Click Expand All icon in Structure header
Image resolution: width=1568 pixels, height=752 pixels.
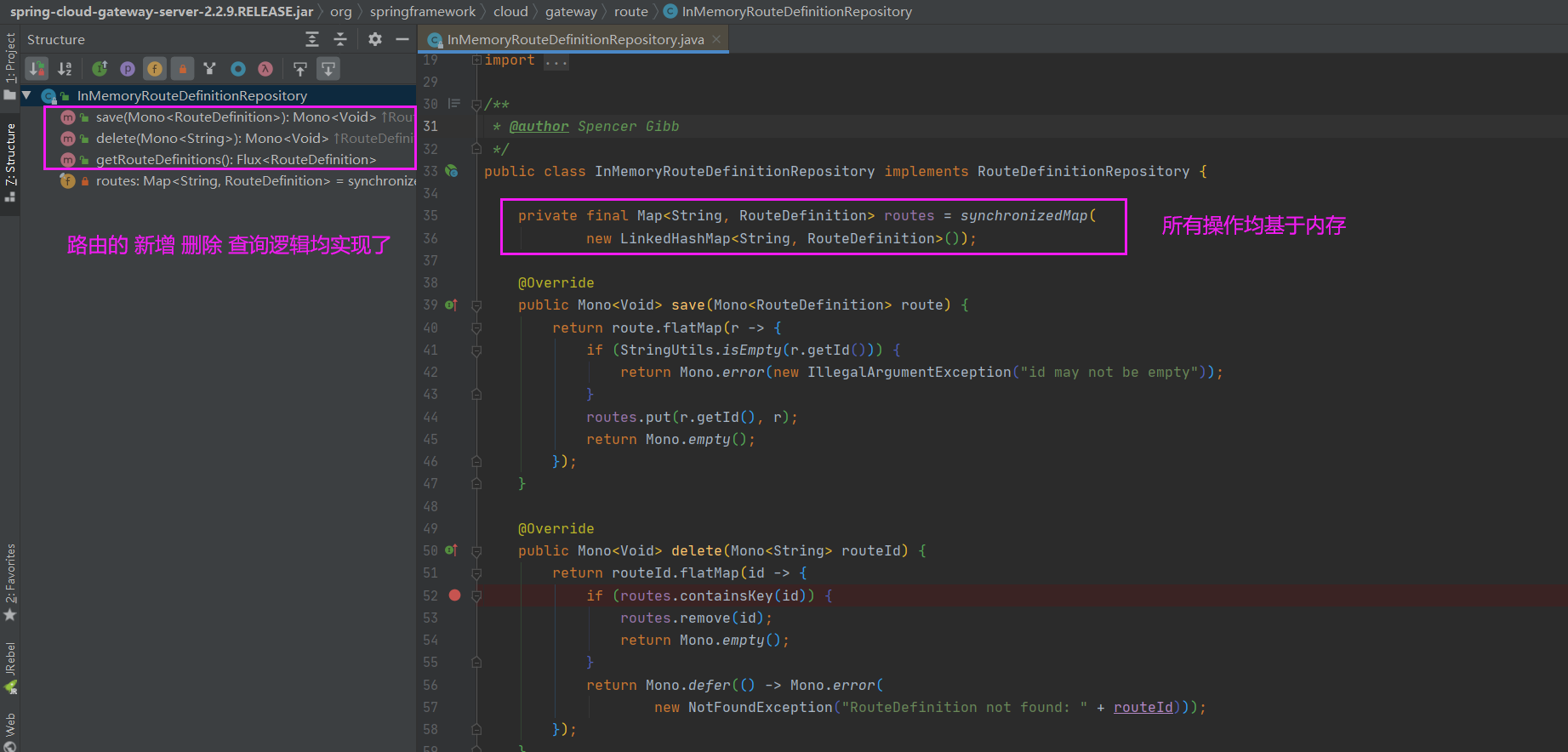click(312, 39)
